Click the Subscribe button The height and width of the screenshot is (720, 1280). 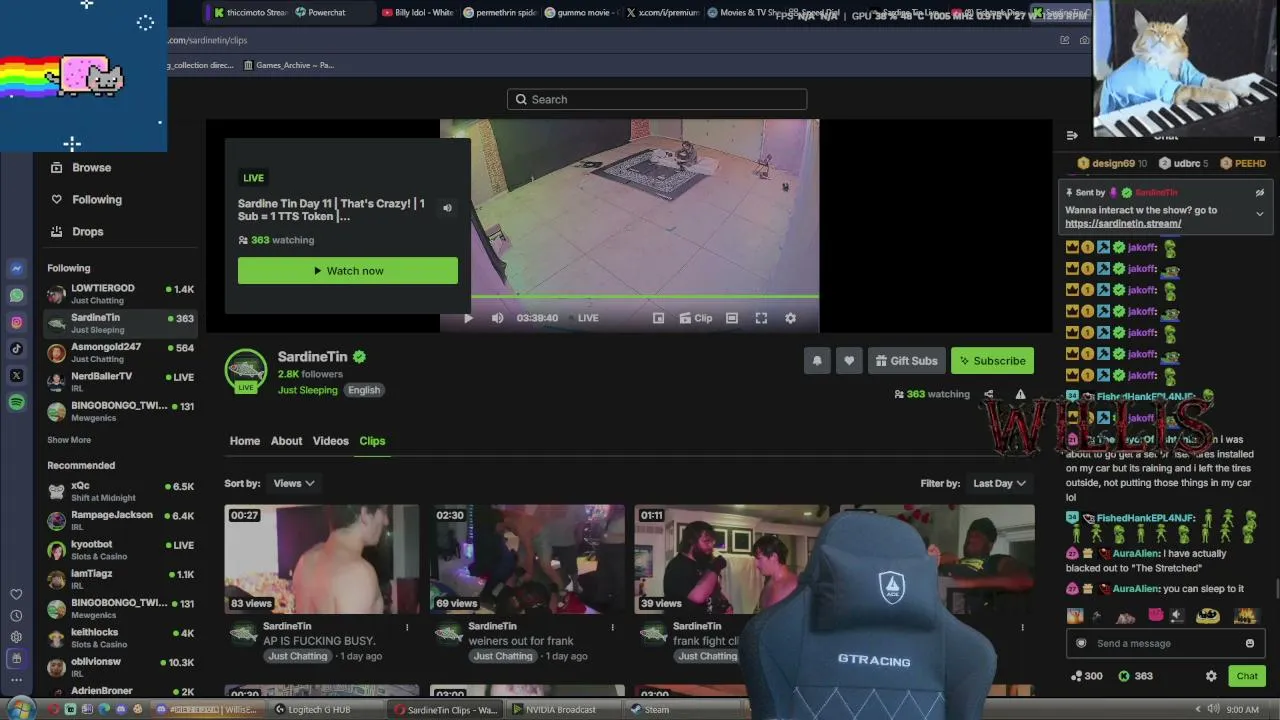click(992, 361)
